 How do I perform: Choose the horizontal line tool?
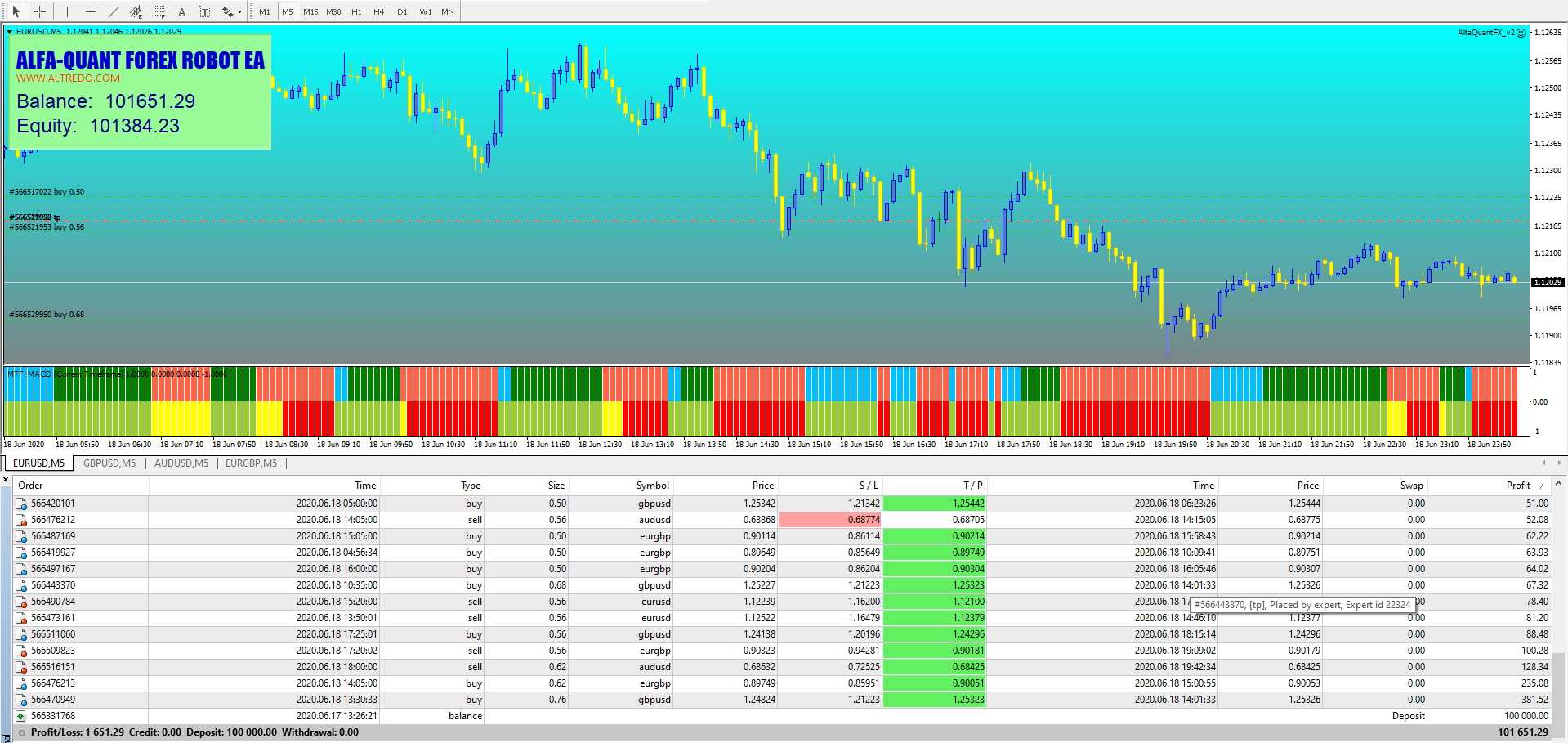pyautogui.click(x=90, y=11)
